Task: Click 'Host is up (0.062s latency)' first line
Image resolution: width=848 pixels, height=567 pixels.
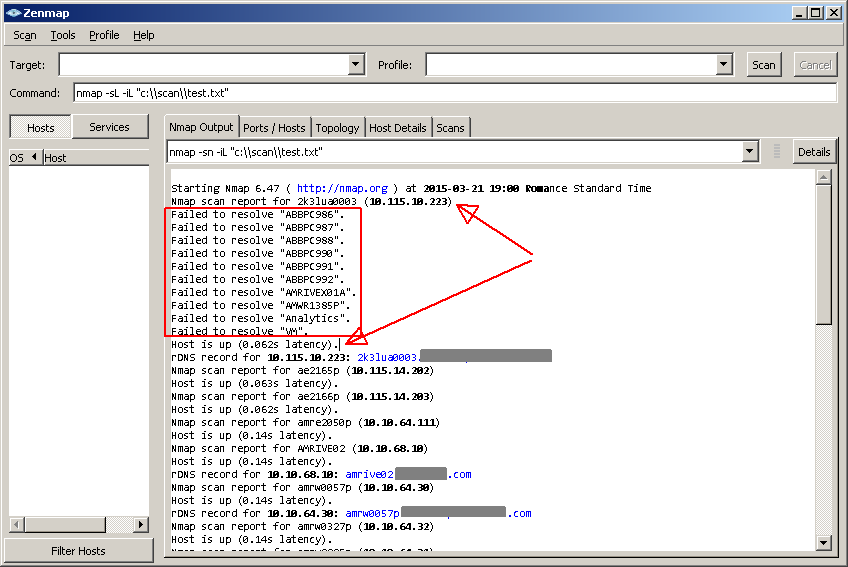Action: click(255, 345)
